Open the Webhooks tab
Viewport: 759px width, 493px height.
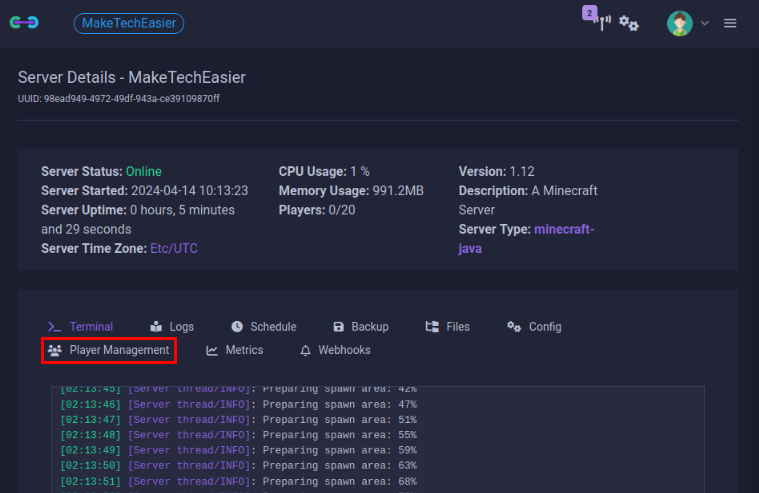pyautogui.click(x=335, y=350)
